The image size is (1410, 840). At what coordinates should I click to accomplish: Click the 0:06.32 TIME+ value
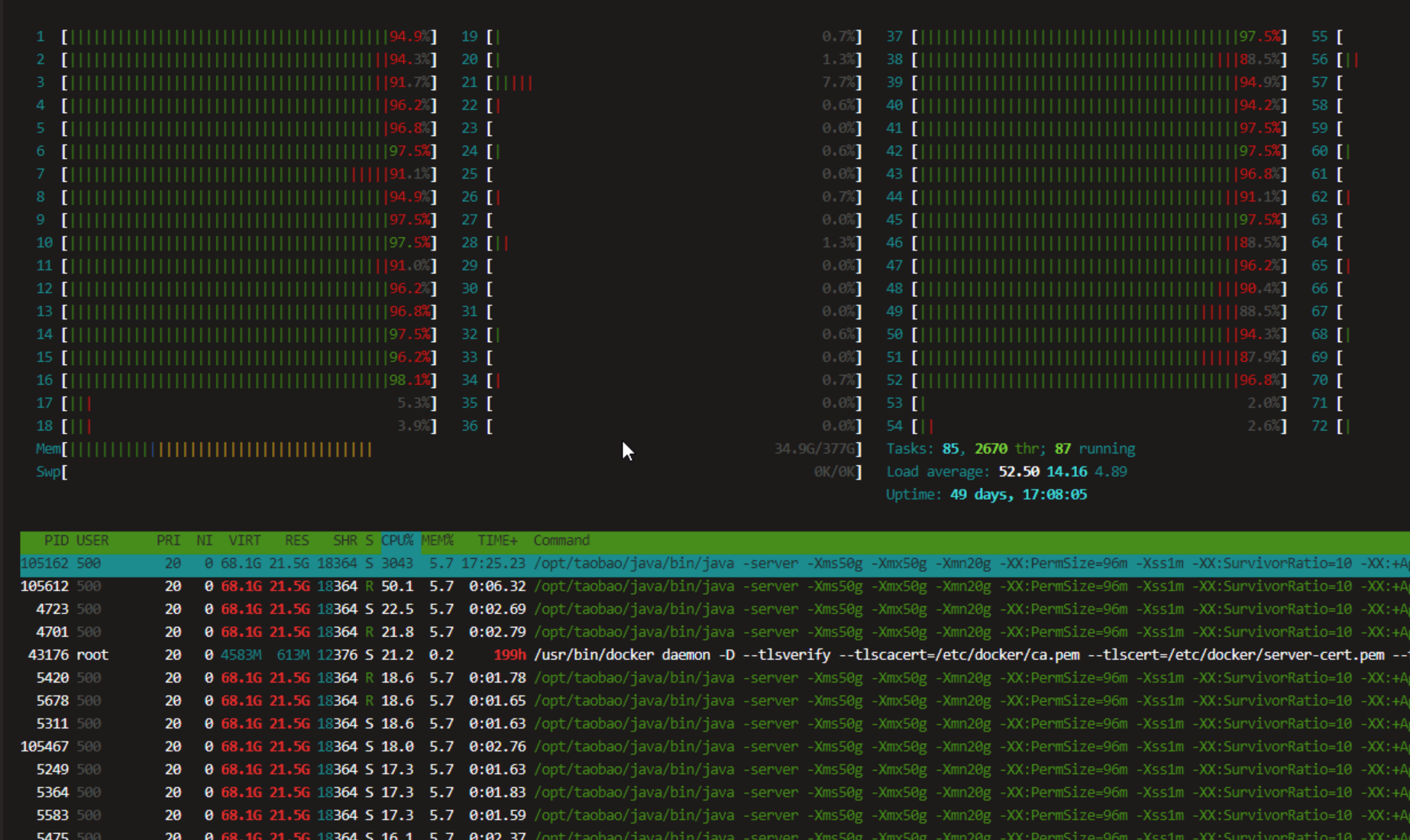coord(497,586)
